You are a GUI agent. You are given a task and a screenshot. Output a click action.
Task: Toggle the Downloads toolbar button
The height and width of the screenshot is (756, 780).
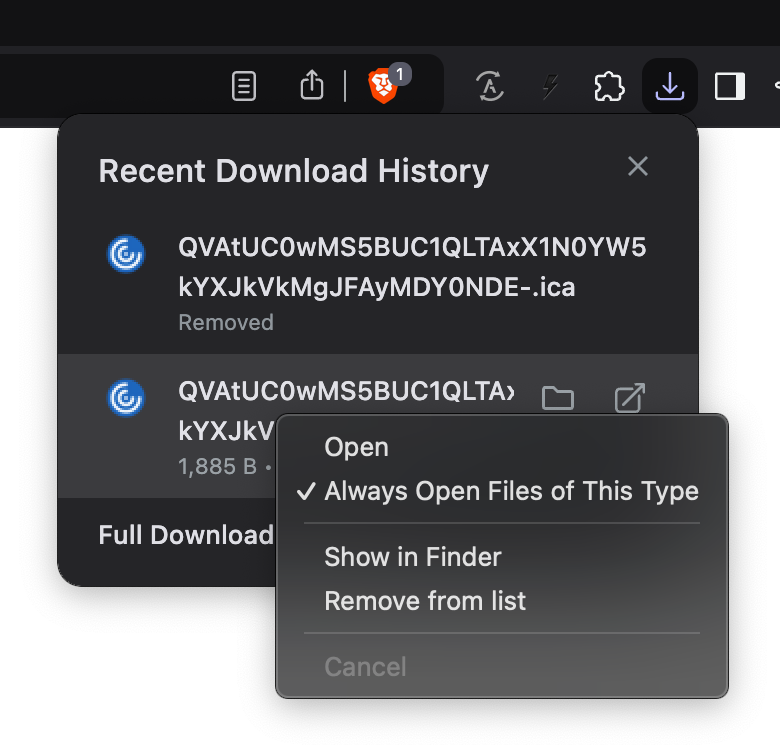[x=669, y=87]
